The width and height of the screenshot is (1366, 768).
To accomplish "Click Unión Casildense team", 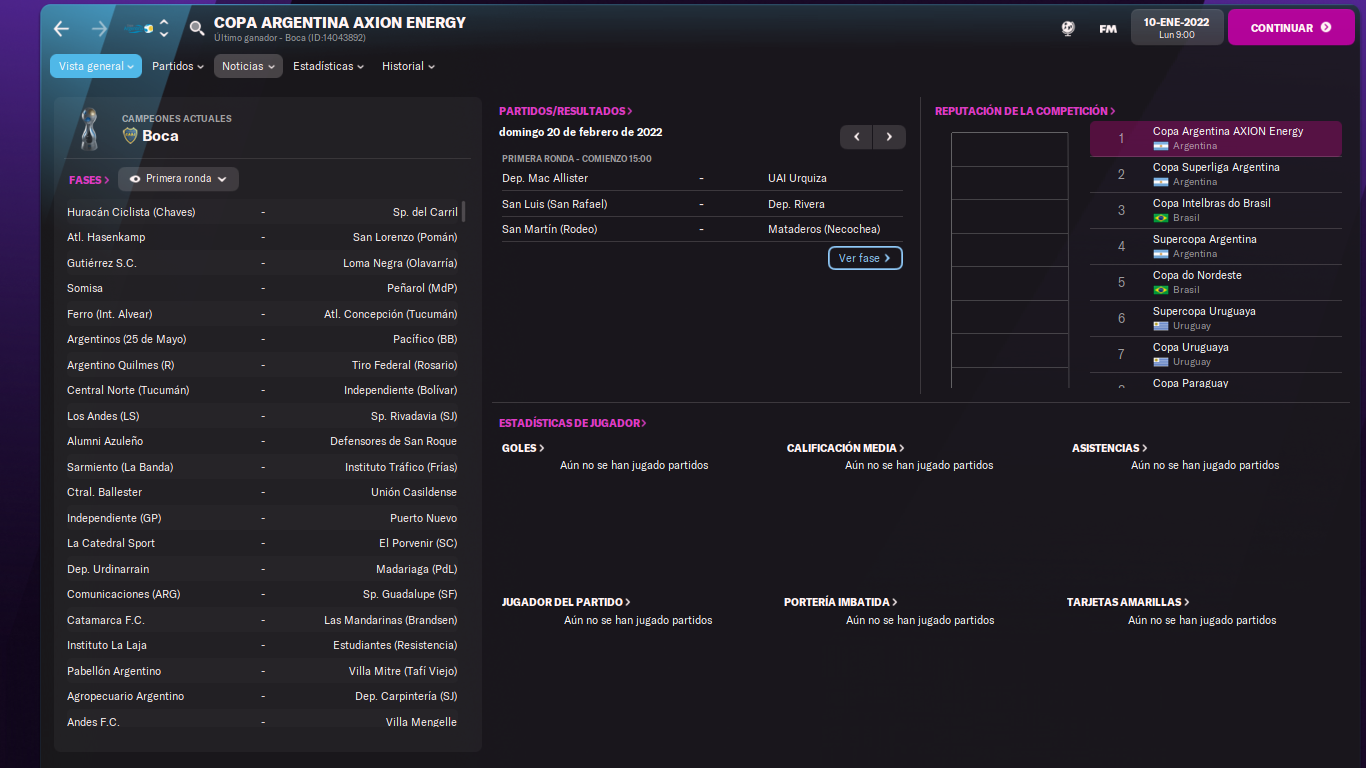I will (x=414, y=492).
